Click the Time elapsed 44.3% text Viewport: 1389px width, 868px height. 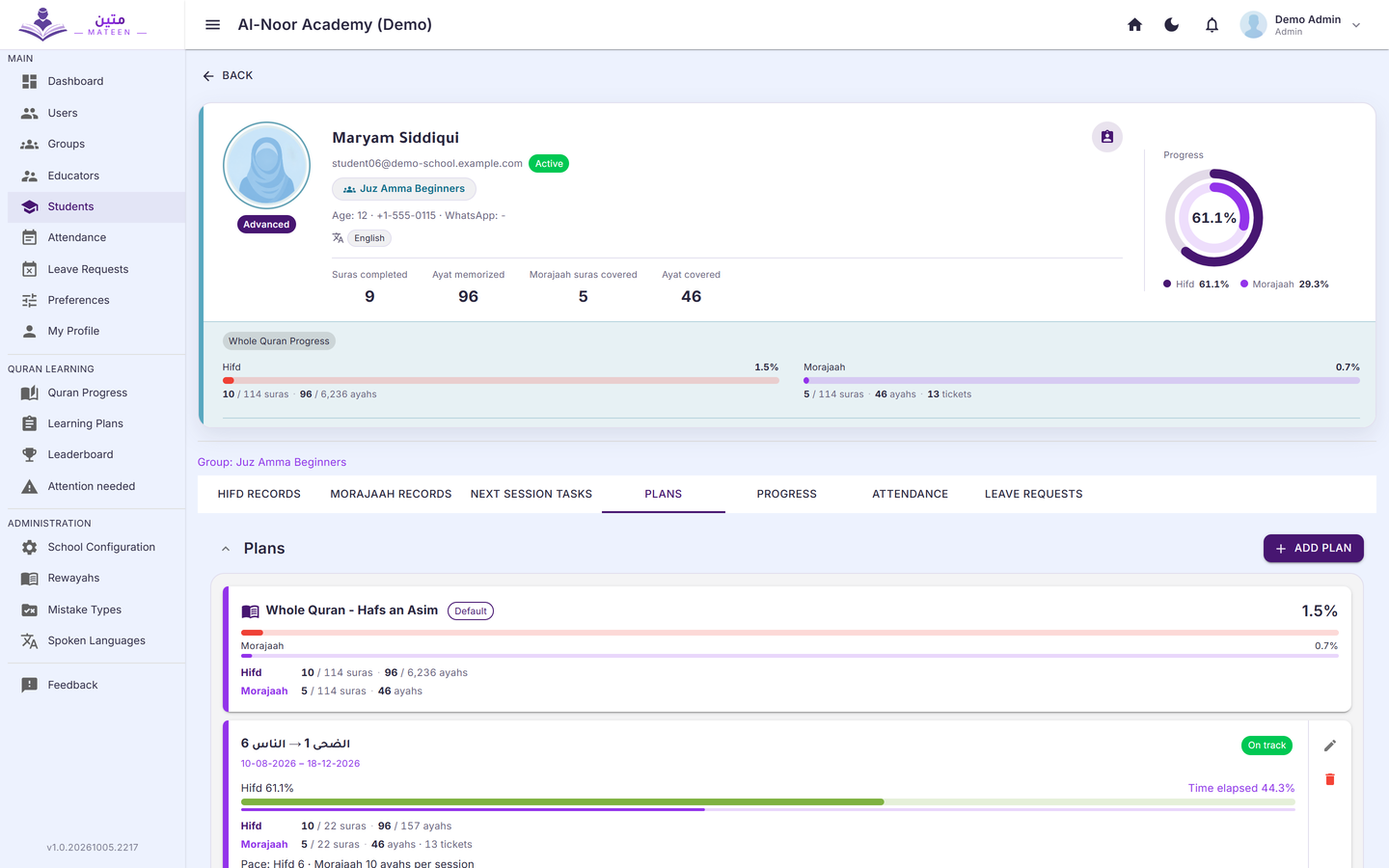pos(1241,788)
